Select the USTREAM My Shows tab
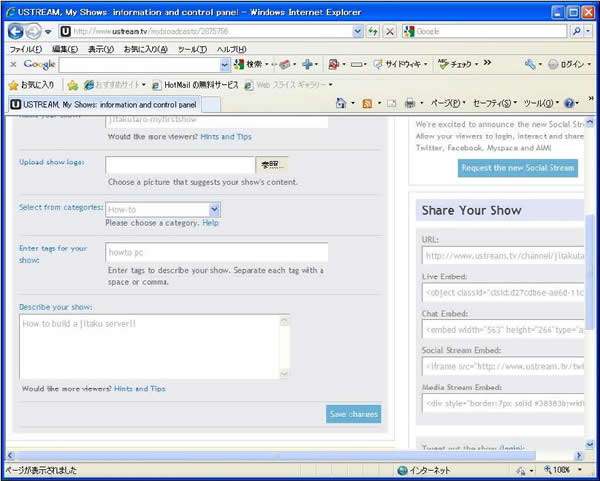Screen dimensions: 600x481 pos(104,104)
